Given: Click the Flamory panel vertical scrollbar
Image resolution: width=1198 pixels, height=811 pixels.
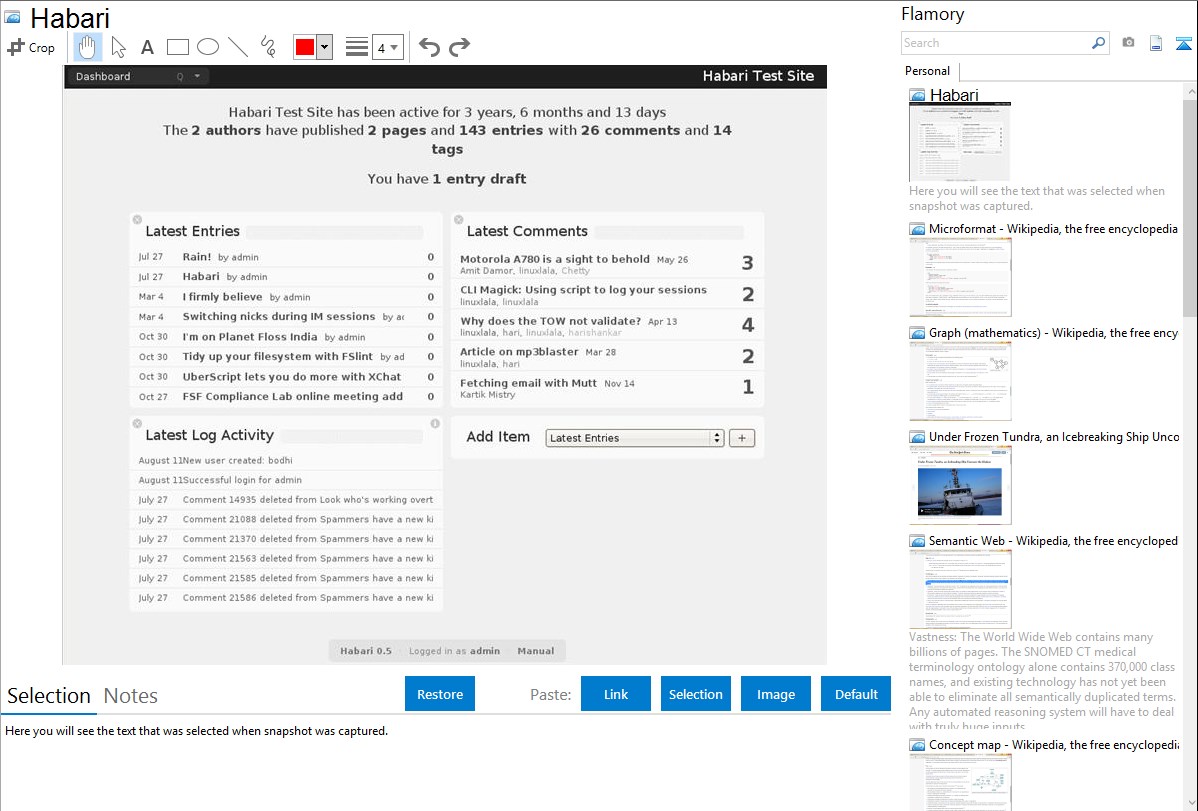Looking at the screenshot, I should 1190,206.
